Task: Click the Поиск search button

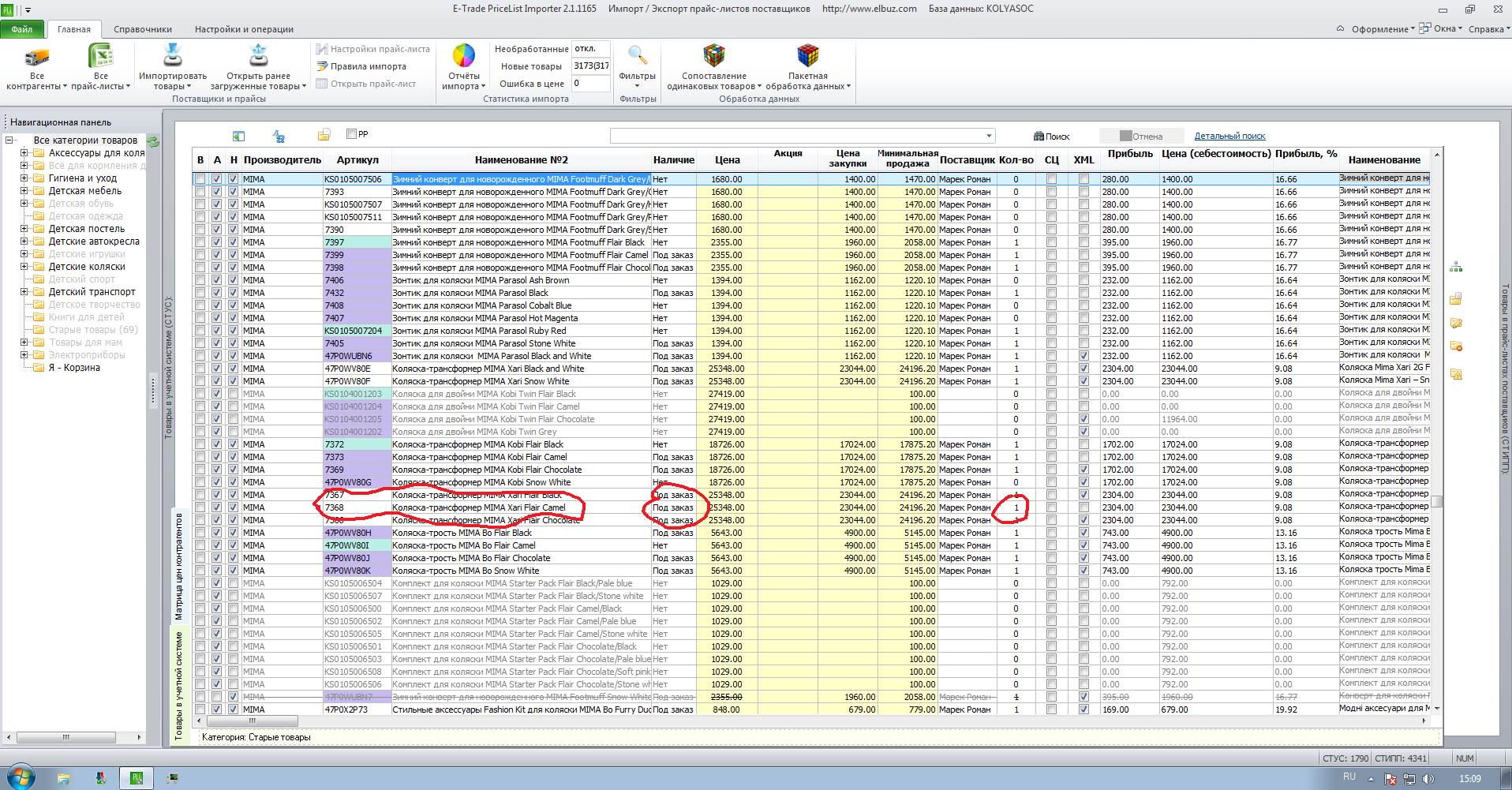Action: 1052,136
